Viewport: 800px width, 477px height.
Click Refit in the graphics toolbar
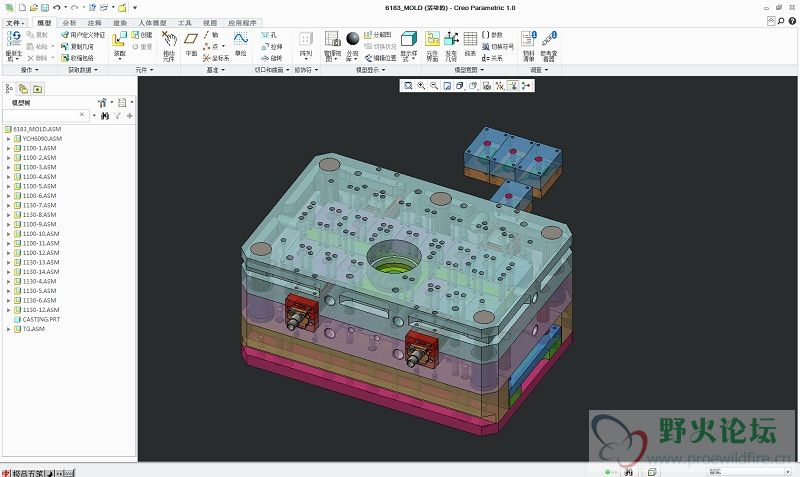[408, 86]
